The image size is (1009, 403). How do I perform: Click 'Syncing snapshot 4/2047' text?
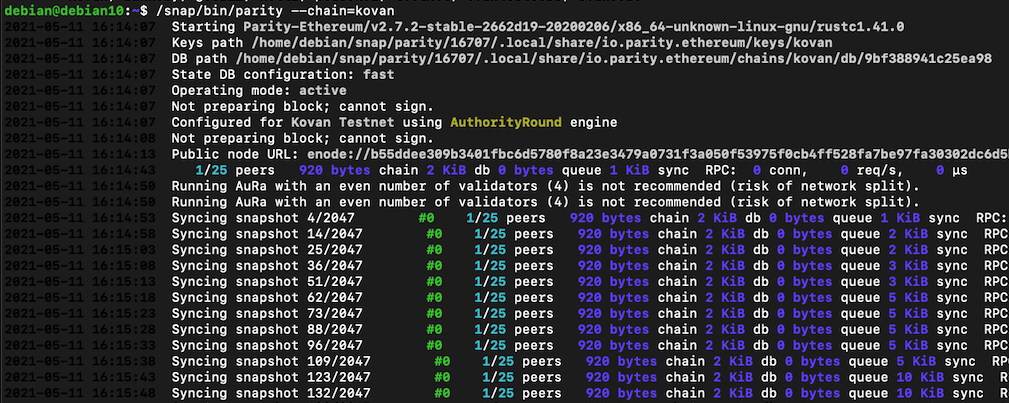(x=263, y=218)
